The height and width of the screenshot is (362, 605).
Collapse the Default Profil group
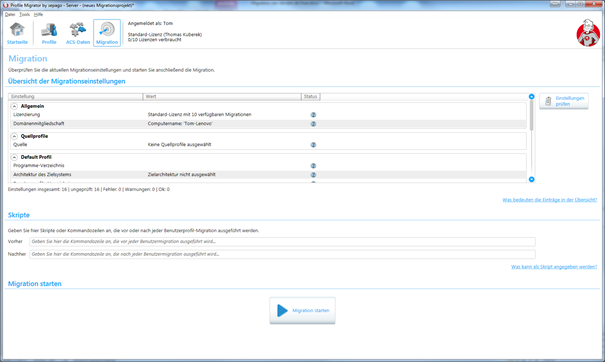tap(14, 157)
